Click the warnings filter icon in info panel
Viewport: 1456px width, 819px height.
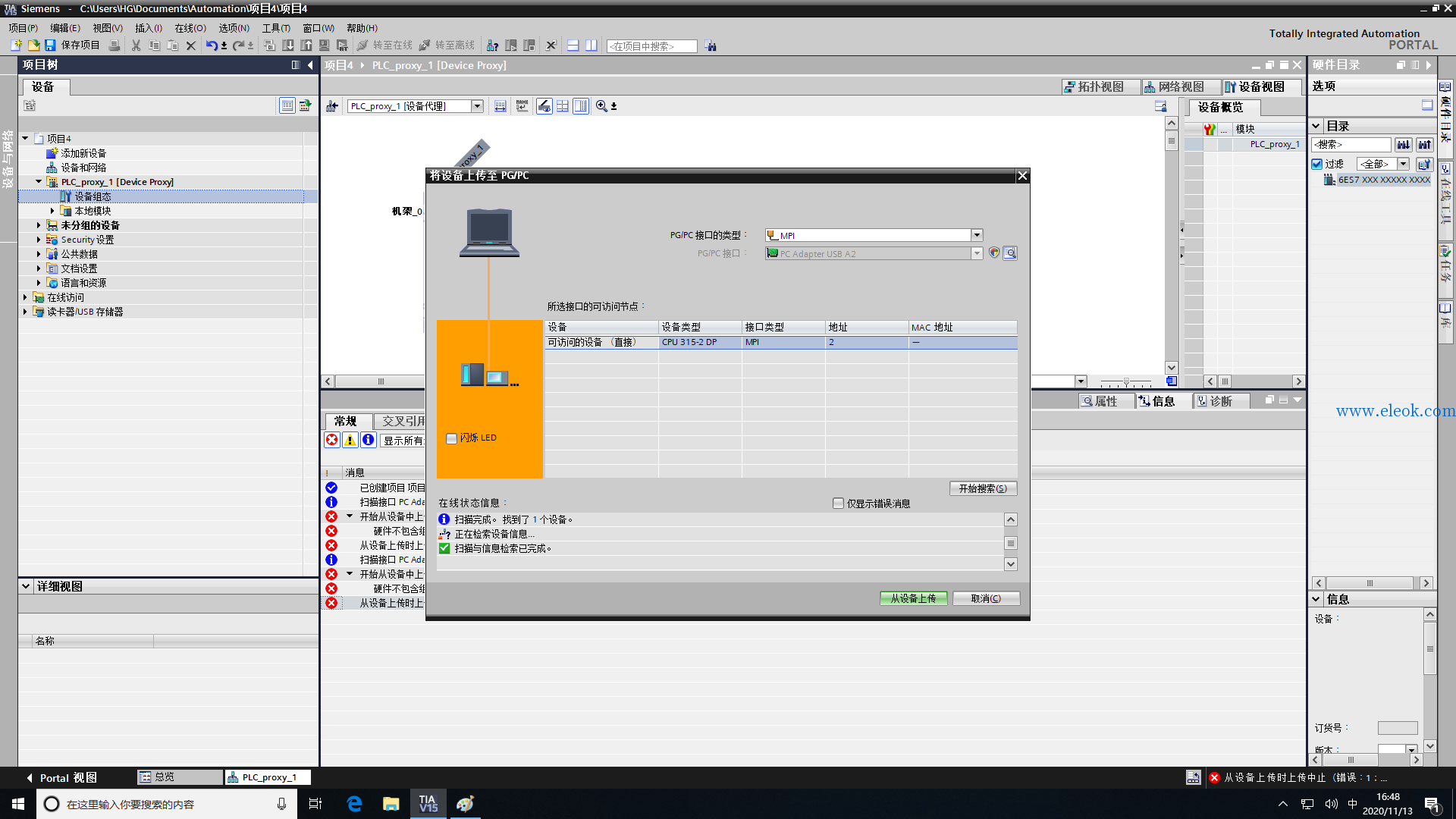click(350, 440)
